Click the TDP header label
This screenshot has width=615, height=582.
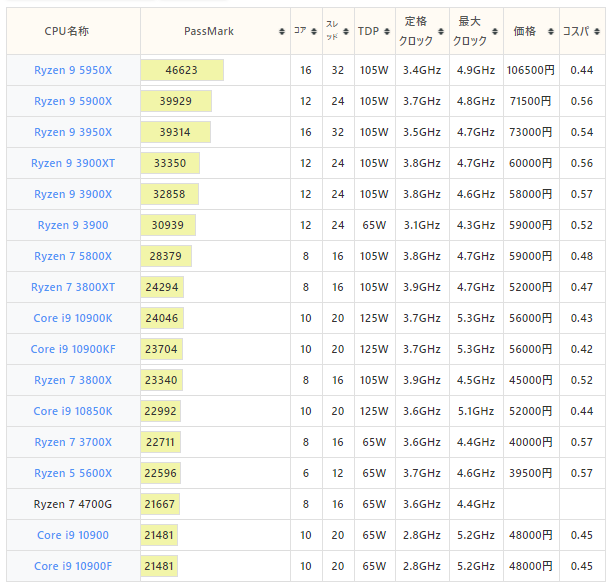click(368, 31)
